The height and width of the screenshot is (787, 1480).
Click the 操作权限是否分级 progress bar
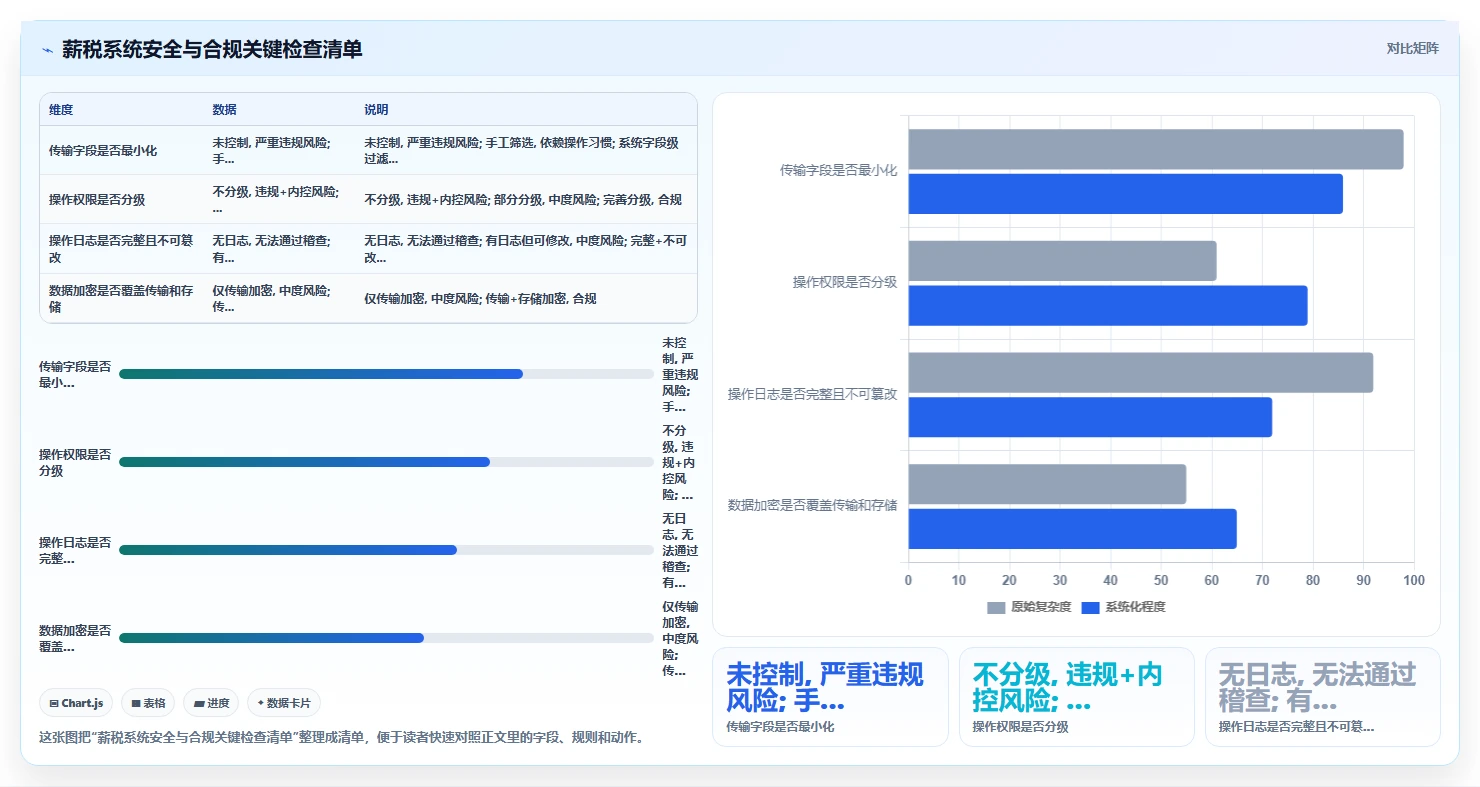[x=386, y=462]
